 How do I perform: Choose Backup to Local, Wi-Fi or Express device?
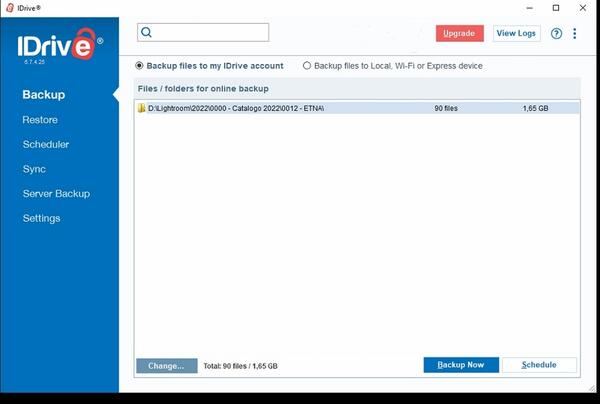coord(307,66)
